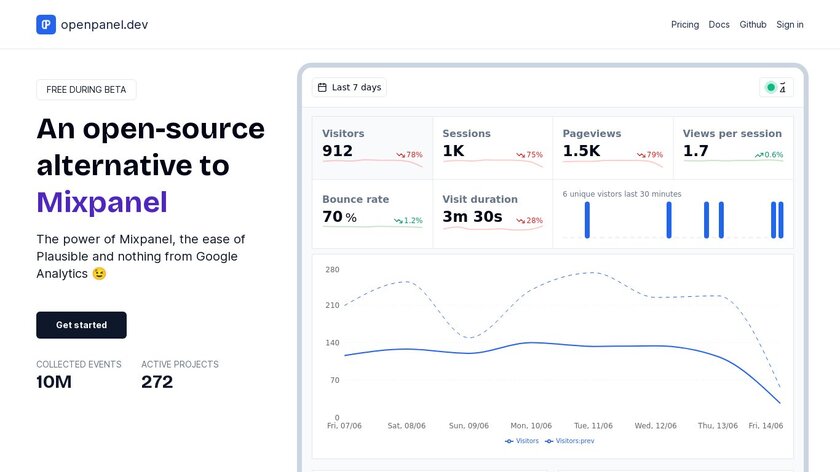Toggle the Visitors:prev series in chart legend
The image size is (840, 472).
575,440
